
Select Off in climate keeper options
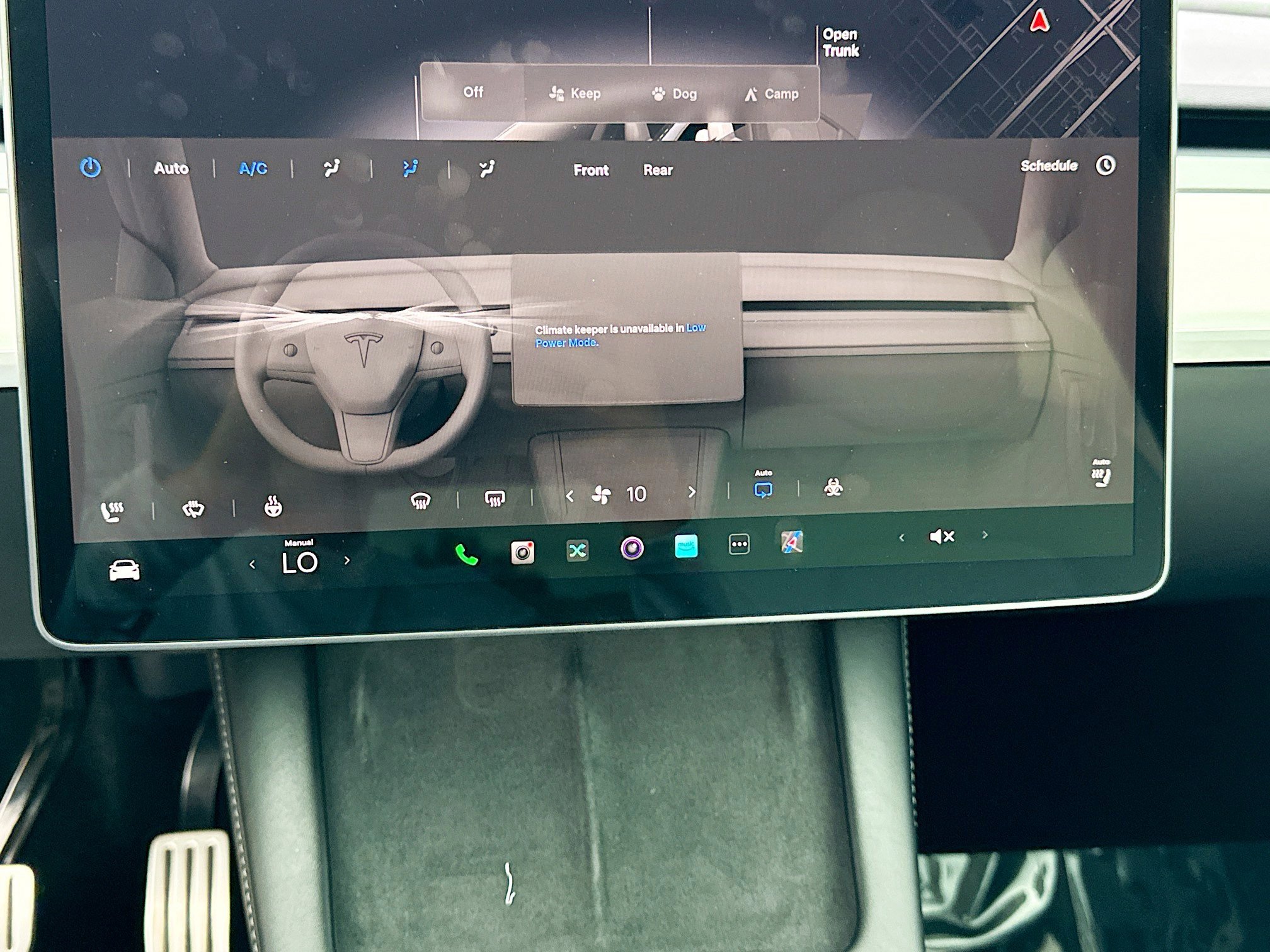click(x=473, y=93)
